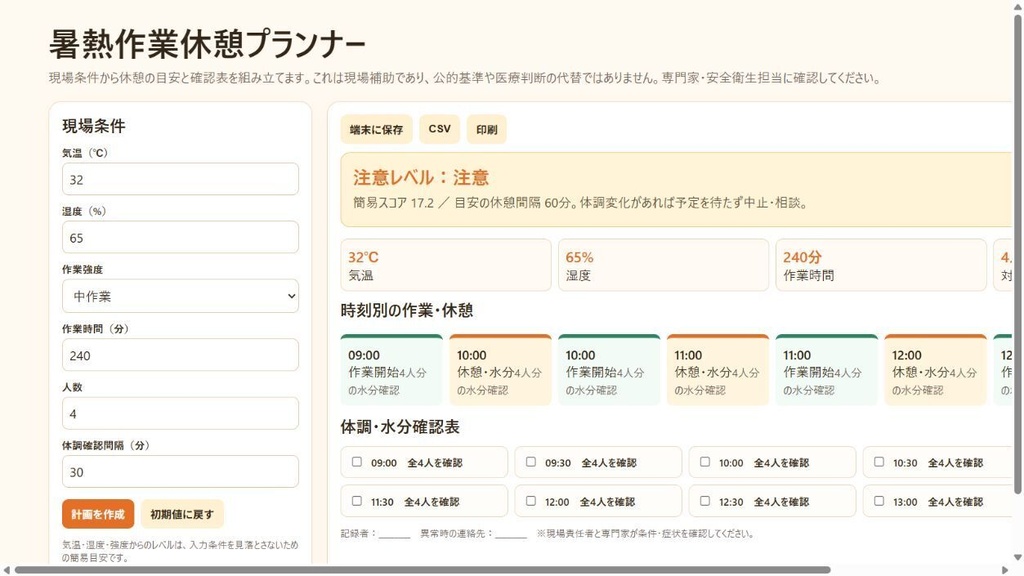This screenshot has width=1024, height=576.
Task: Toggle the 13:00 全4人を確認 checkbox
Action: click(x=879, y=501)
